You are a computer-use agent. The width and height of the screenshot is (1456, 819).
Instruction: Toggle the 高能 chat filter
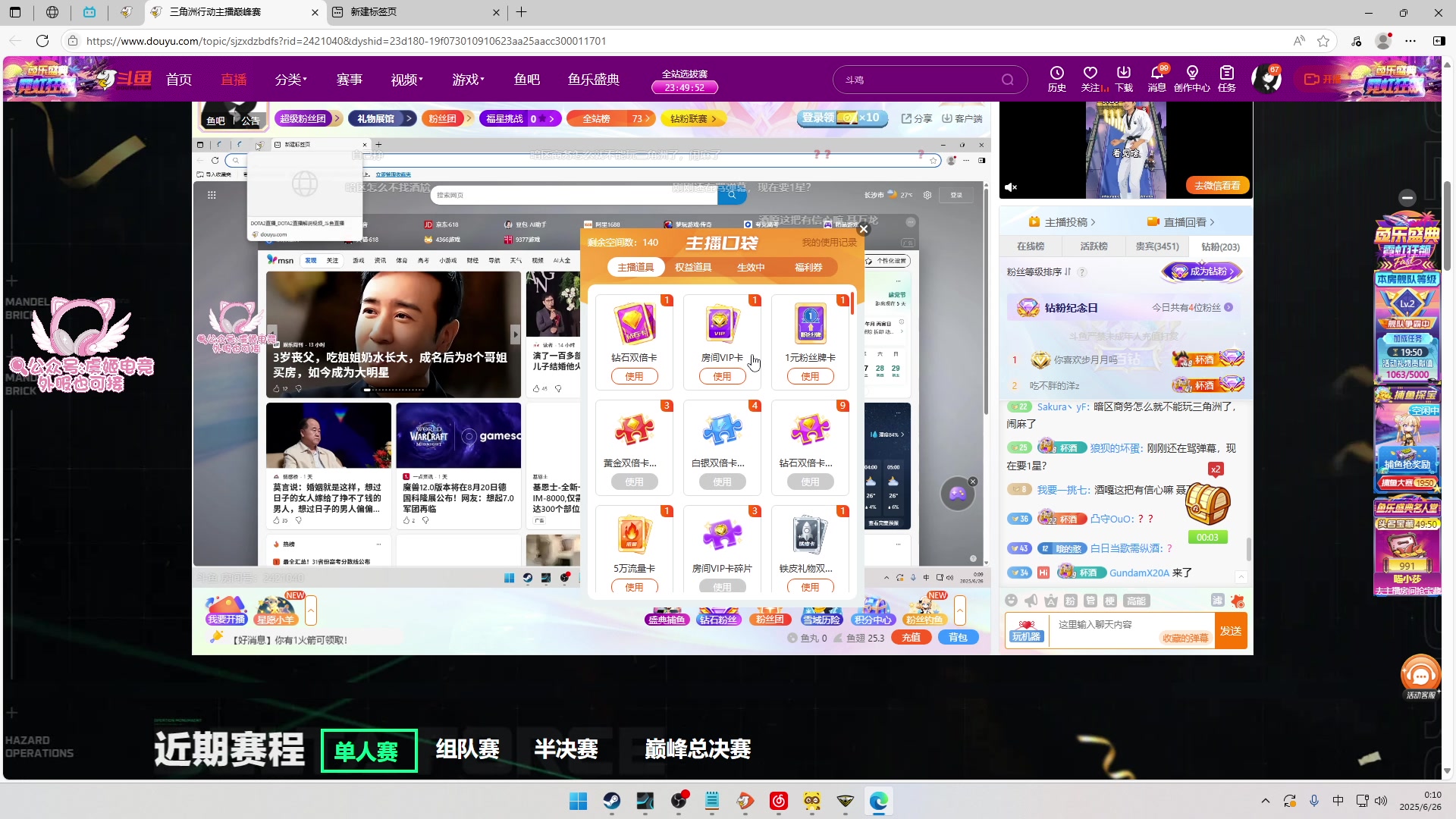[x=1136, y=601]
